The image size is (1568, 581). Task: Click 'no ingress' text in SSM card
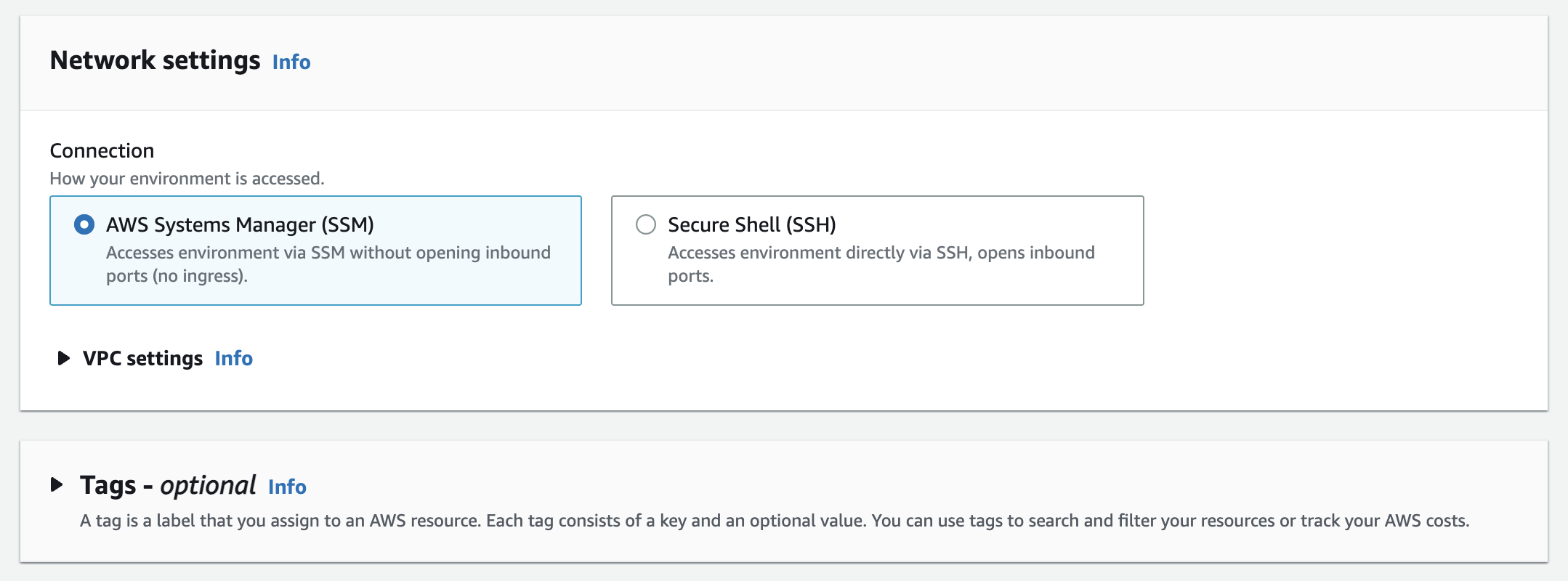click(200, 276)
